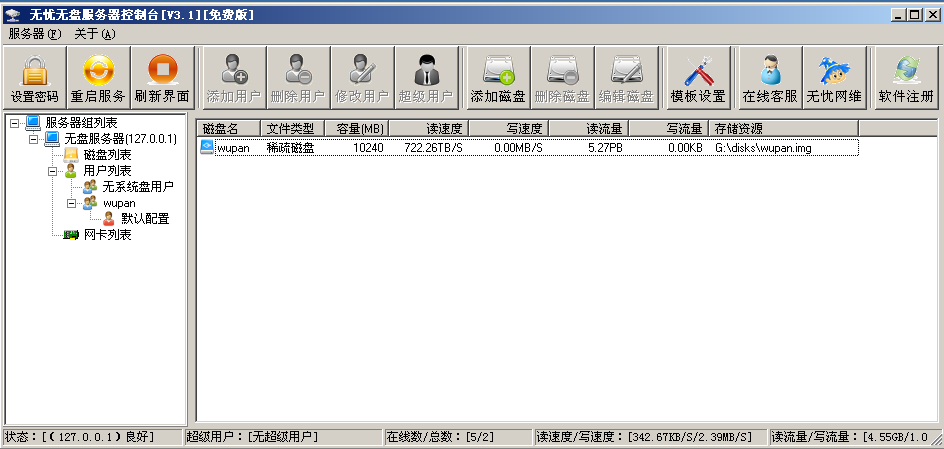Sort by 读速度 column header
This screenshot has width=944, height=449.
point(429,128)
